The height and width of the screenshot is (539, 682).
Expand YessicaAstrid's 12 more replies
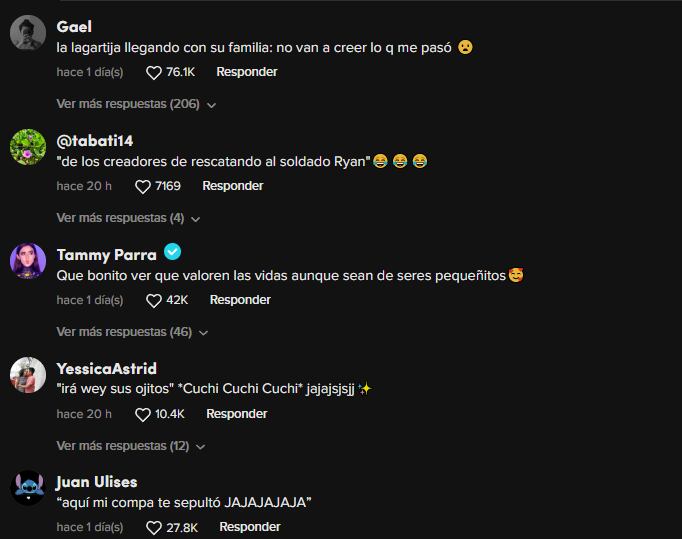131,446
